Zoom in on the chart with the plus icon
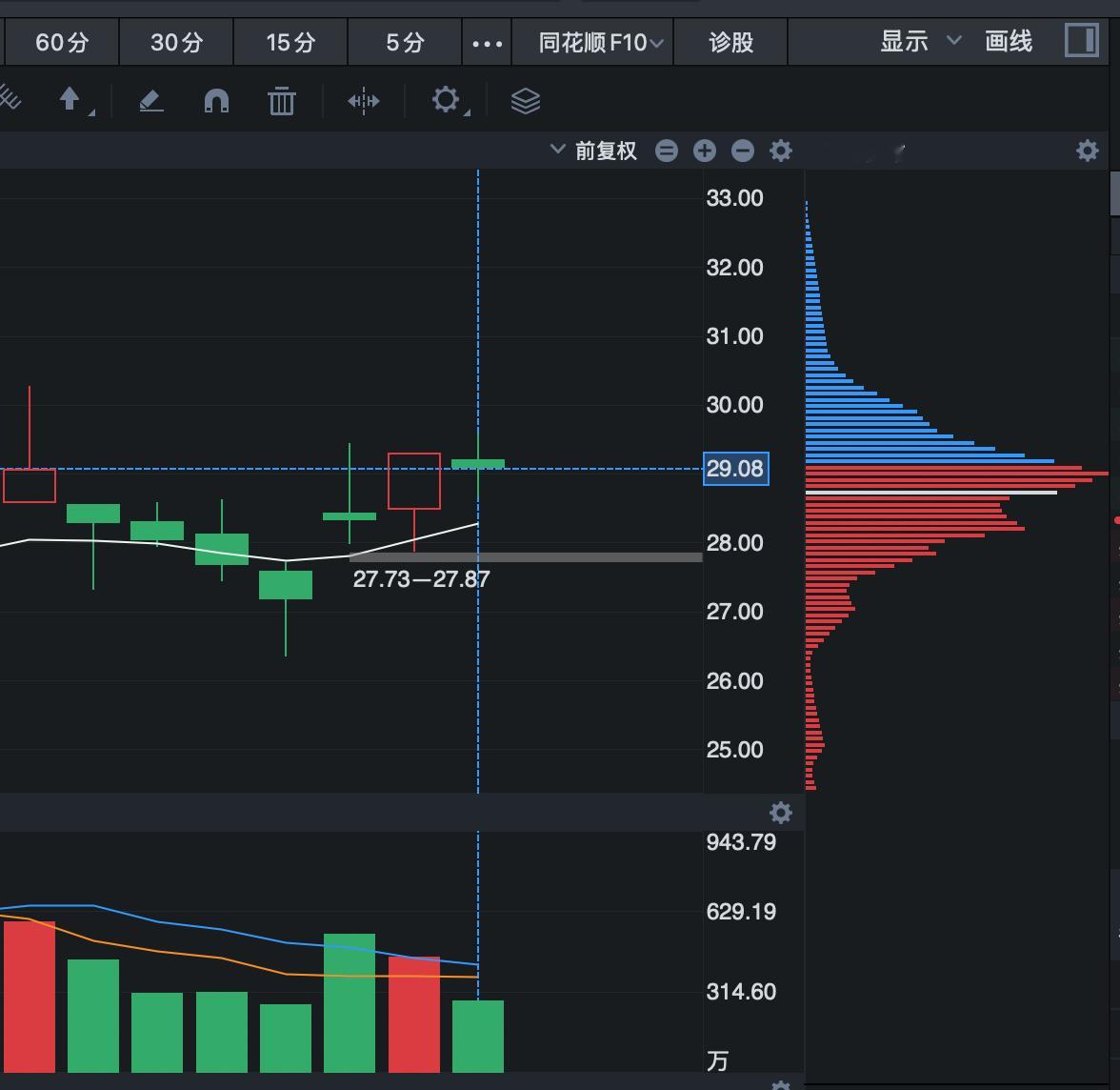 click(704, 151)
